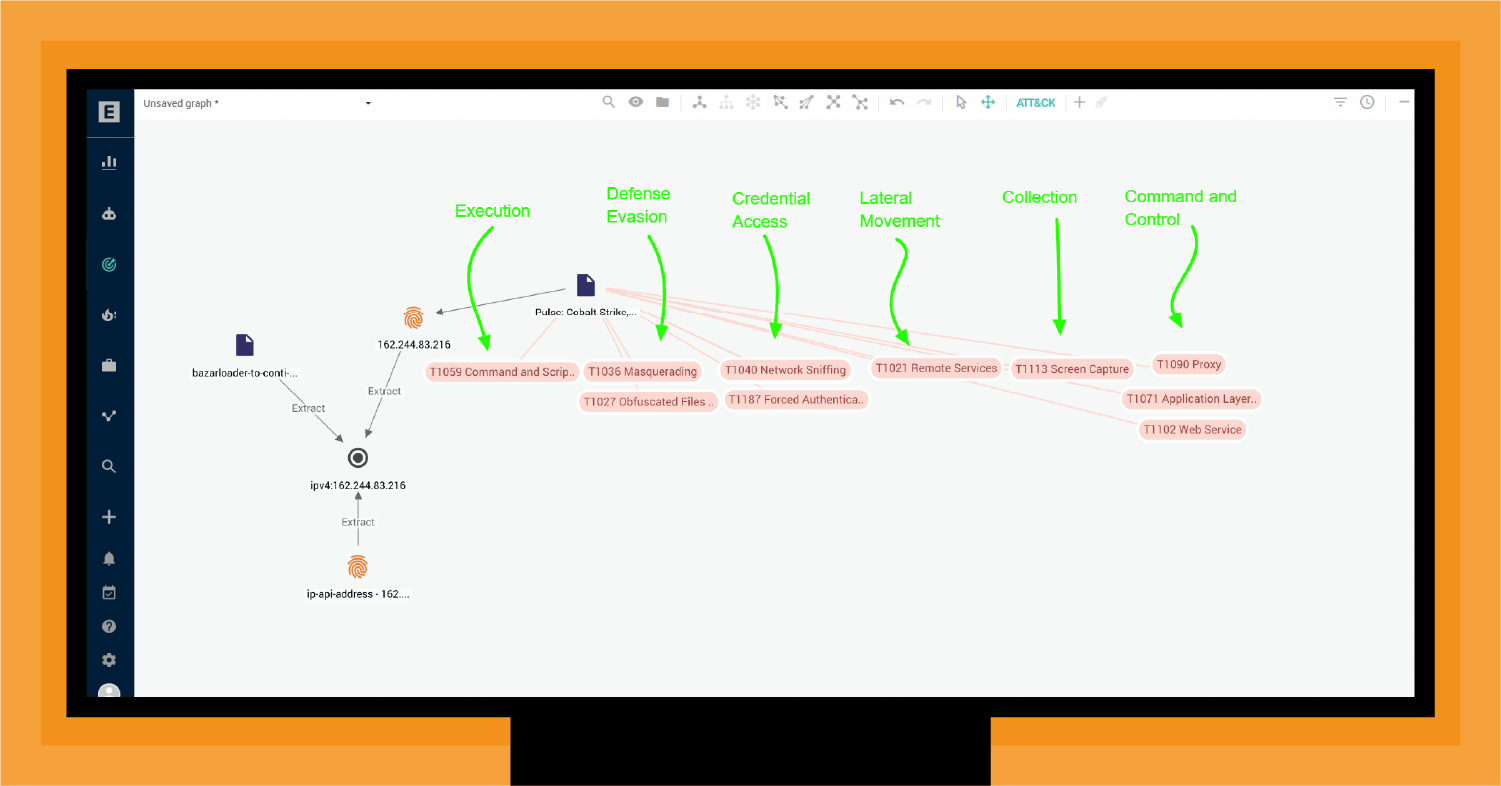Open the graph search magnifier in the toolbar
The height and width of the screenshot is (786, 1501).
point(609,102)
